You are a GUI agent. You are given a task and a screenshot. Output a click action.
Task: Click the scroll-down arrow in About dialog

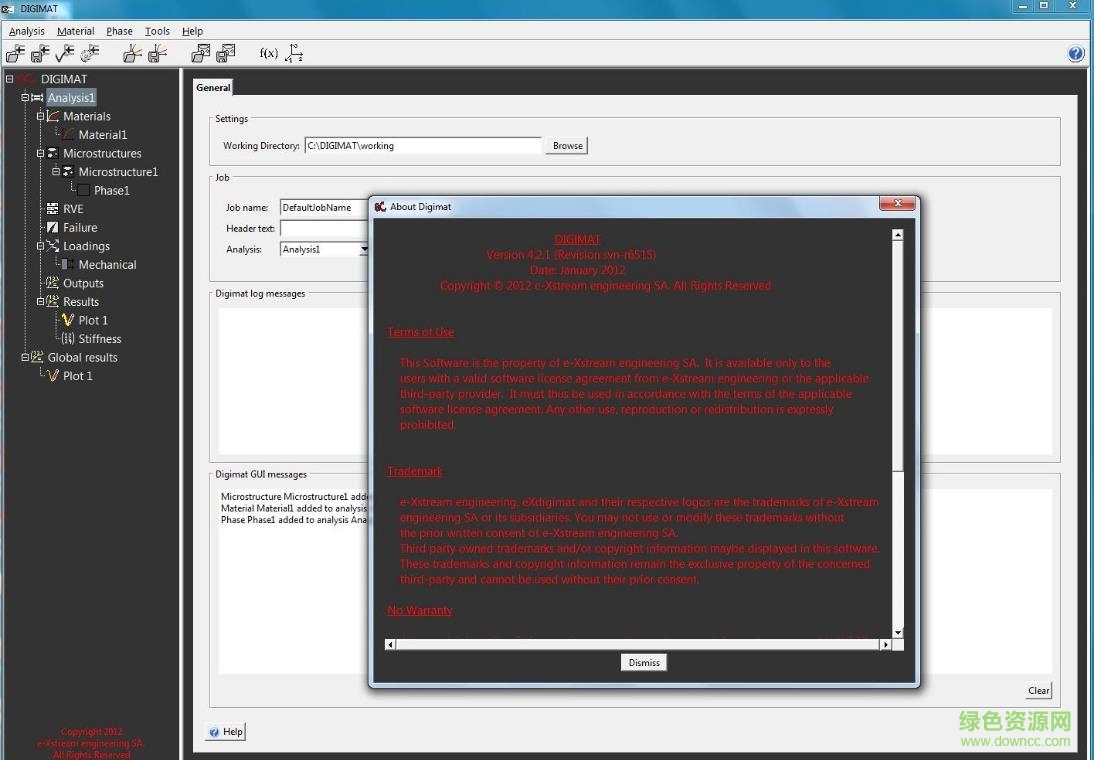(898, 632)
